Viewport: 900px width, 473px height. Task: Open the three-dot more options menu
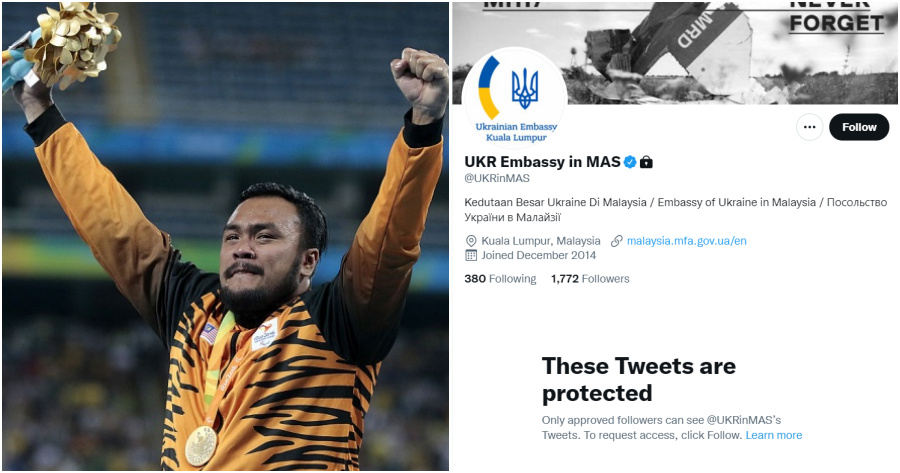click(x=809, y=127)
